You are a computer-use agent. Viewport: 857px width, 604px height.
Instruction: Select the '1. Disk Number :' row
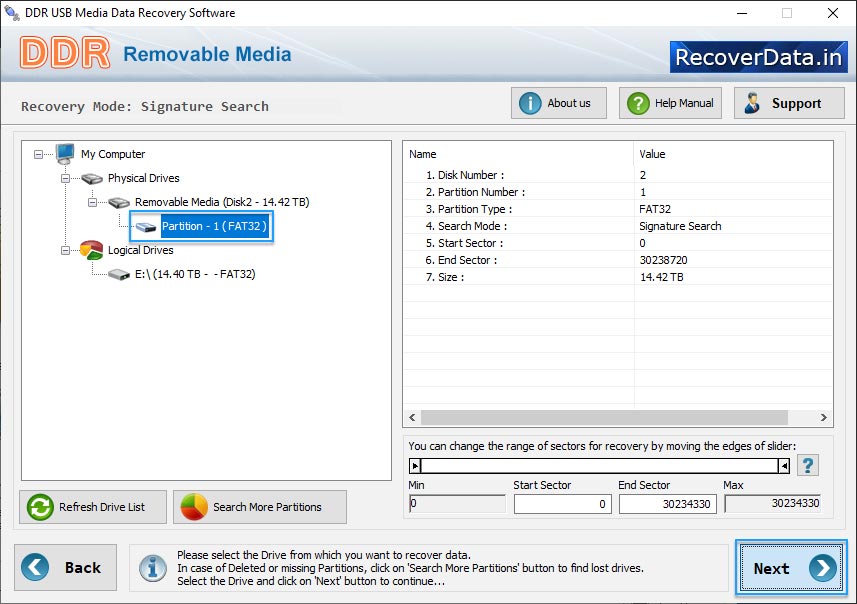618,175
